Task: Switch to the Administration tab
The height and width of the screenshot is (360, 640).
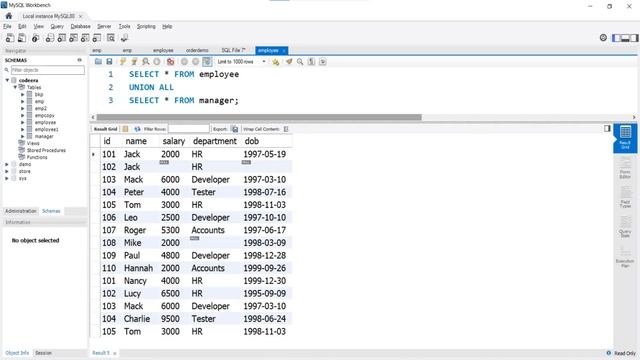Action: click(21, 211)
